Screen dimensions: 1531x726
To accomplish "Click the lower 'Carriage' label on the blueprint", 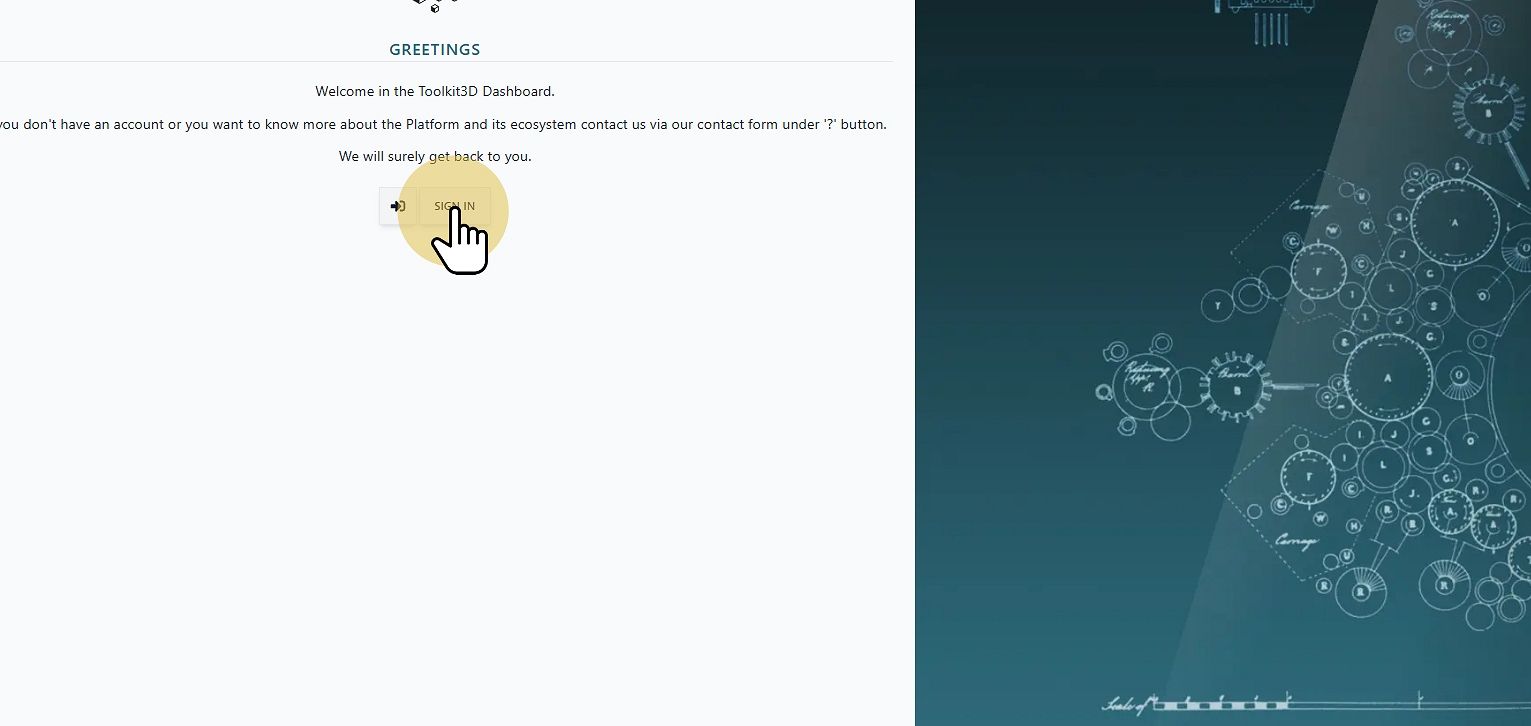I will [x=1297, y=540].
